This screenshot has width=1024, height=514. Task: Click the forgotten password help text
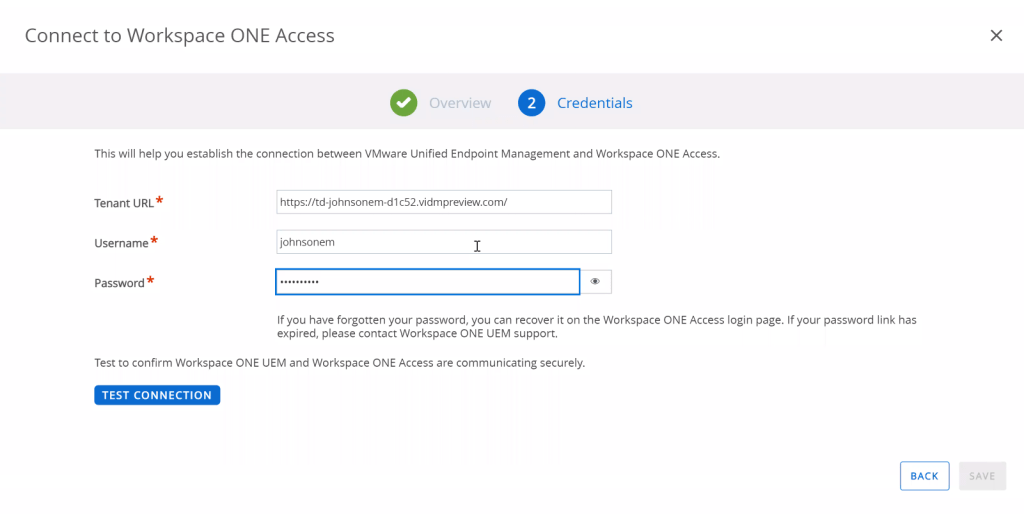point(596,326)
